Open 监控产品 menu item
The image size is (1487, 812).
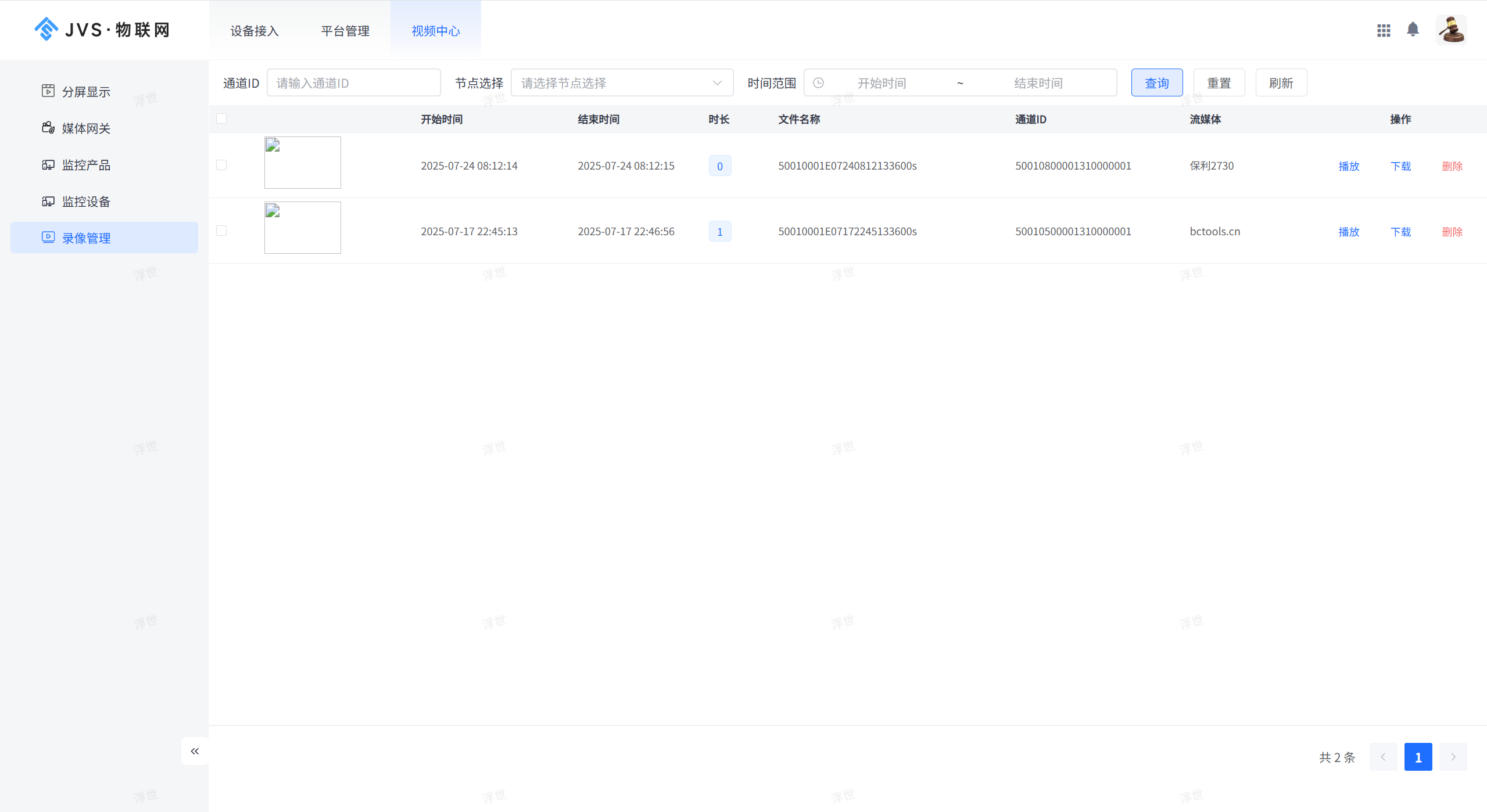coord(104,164)
